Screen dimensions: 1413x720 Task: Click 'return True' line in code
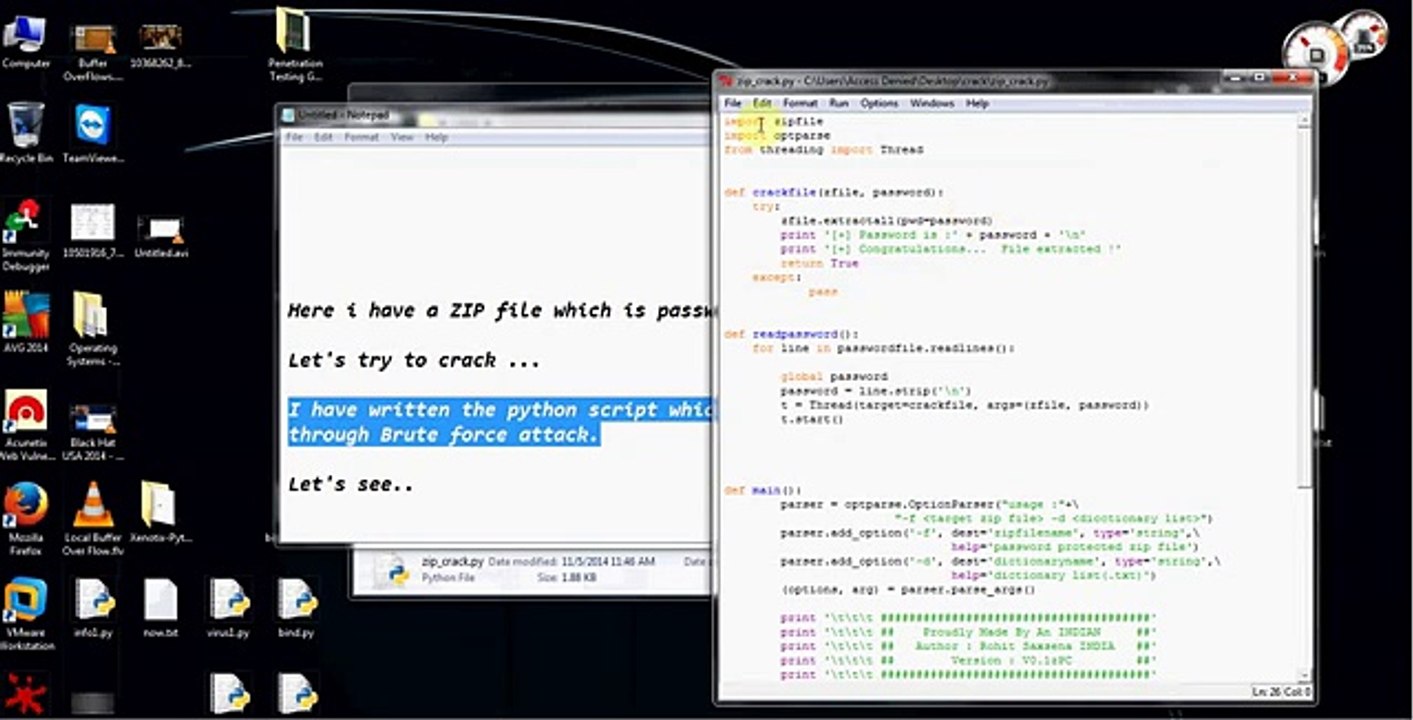tap(819, 263)
